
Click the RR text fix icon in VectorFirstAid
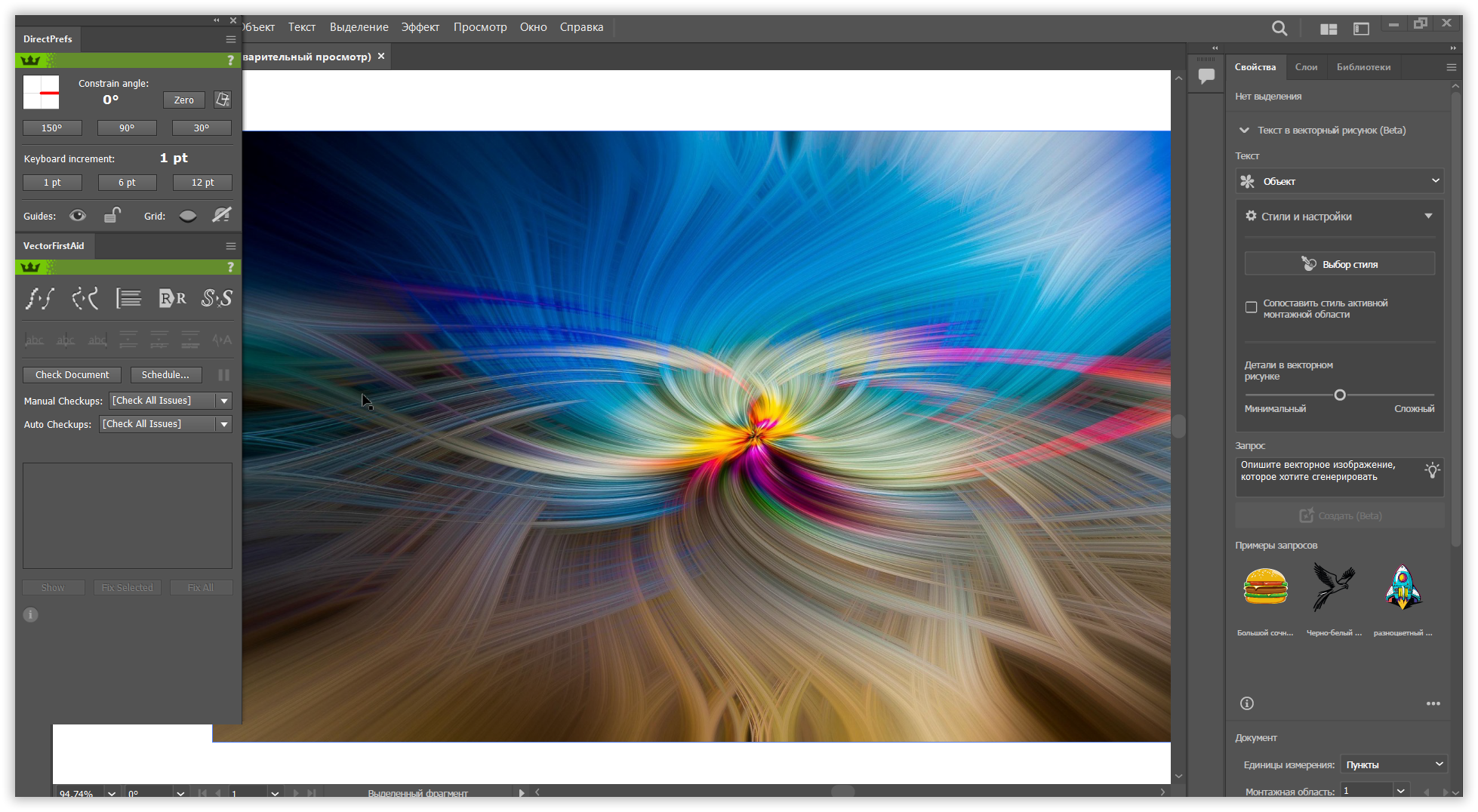coord(173,299)
